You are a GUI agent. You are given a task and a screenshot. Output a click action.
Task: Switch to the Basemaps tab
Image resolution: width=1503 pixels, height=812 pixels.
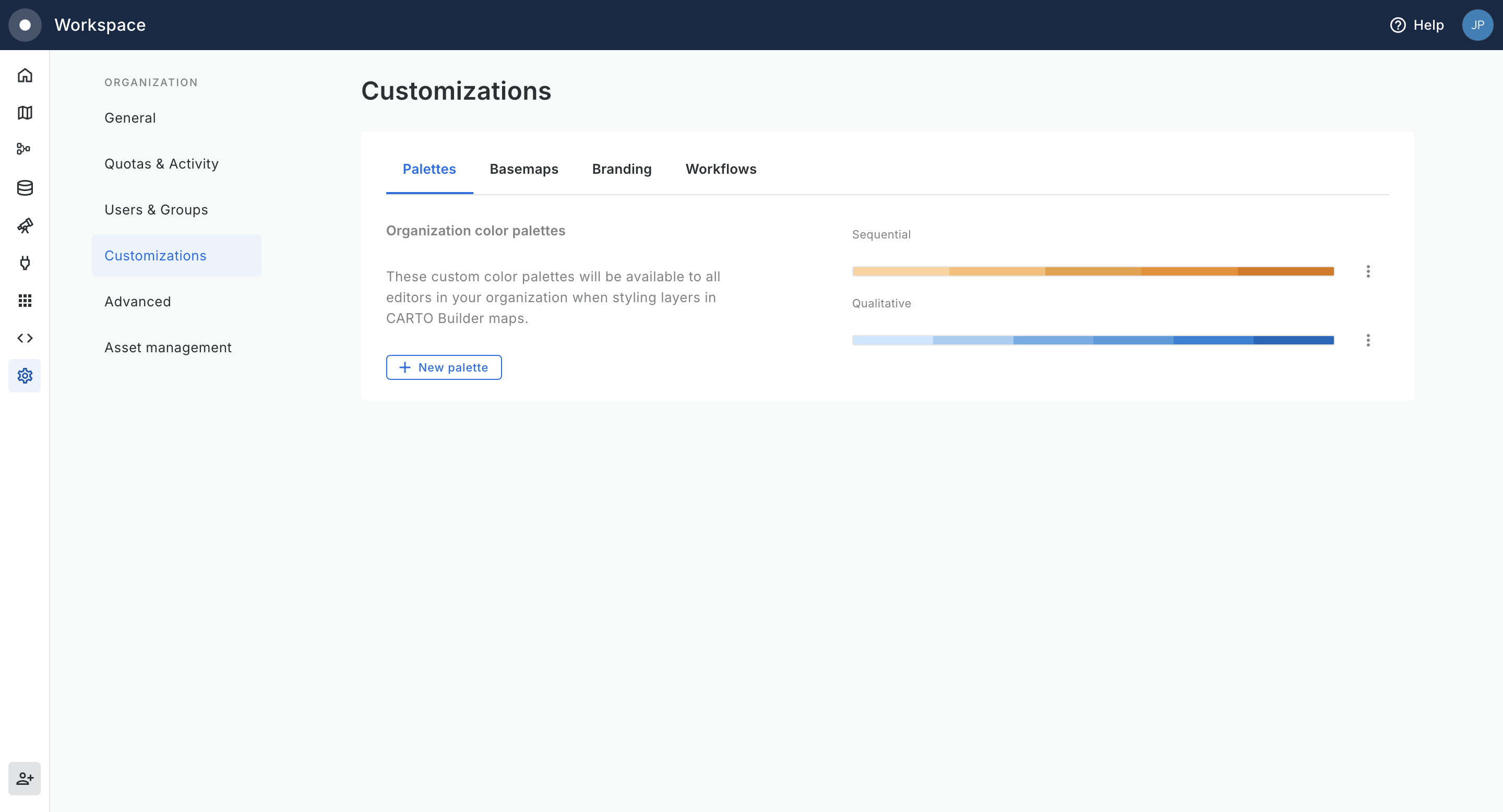(x=523, y=169)
